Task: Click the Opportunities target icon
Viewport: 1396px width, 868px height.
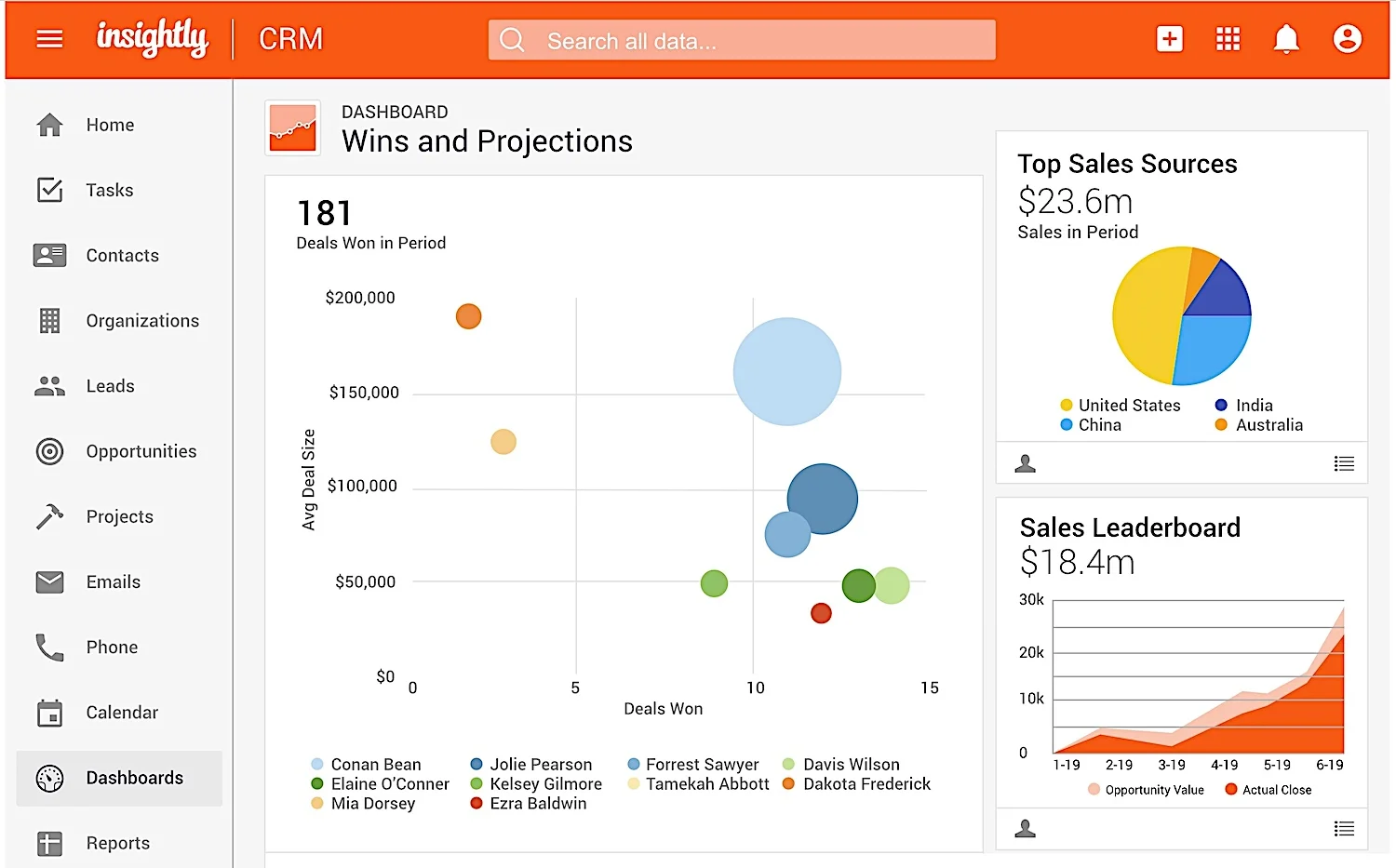Action: pos(49,451)
